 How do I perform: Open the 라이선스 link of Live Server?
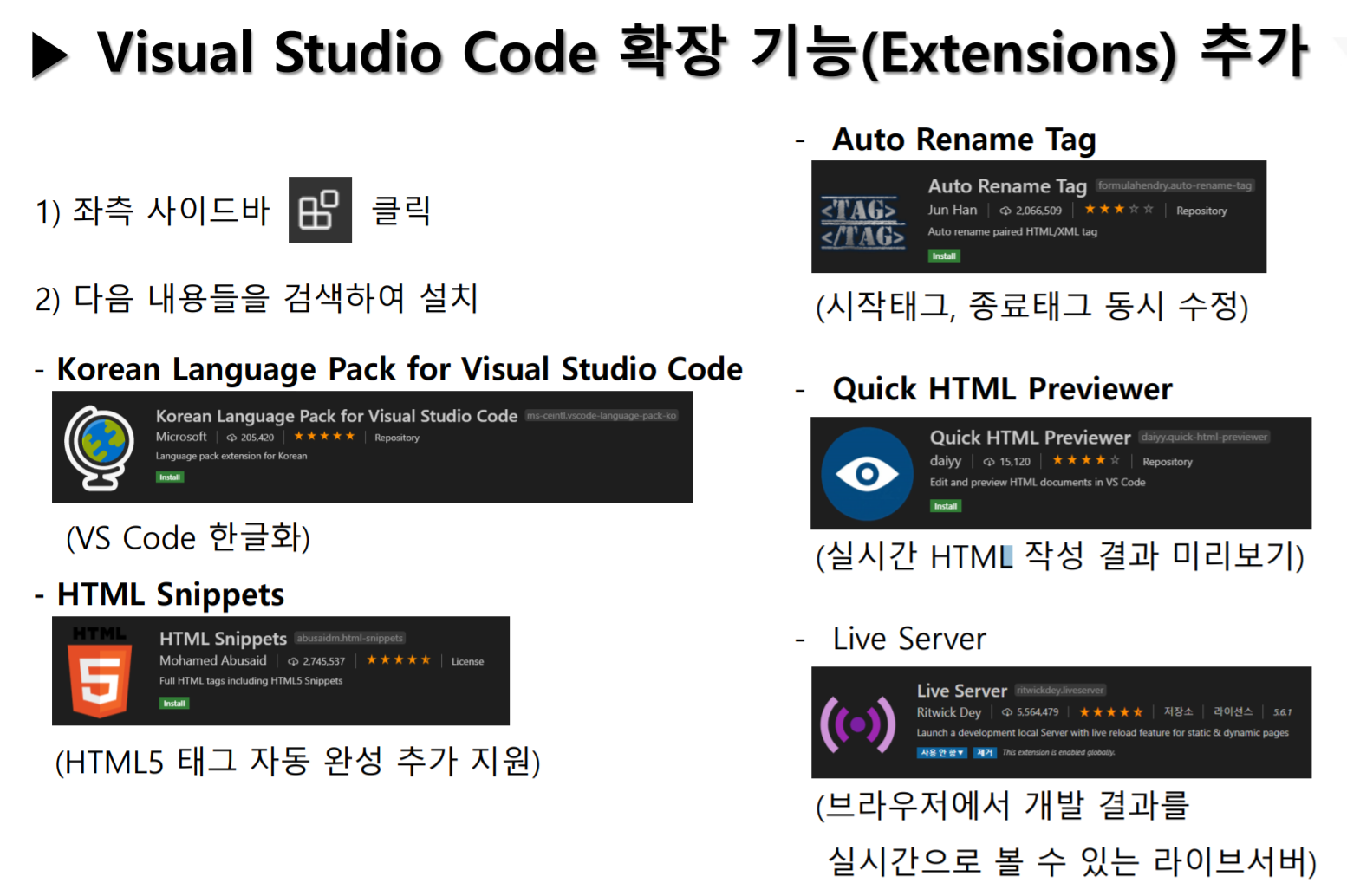(1233, 711)
